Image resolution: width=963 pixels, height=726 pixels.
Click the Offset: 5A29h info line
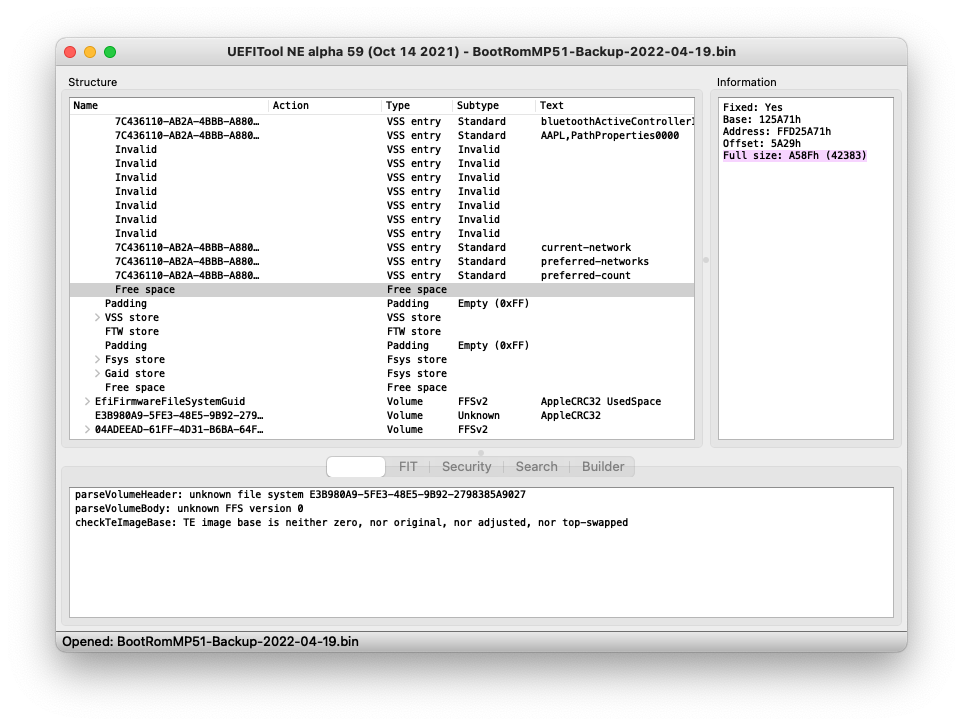click(762, 144)
